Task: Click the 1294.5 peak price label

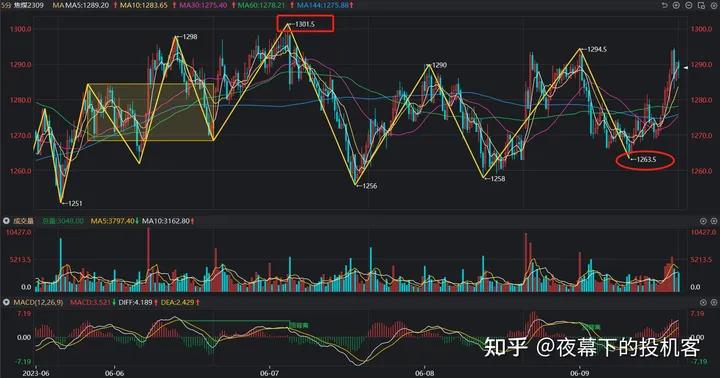Action: (x=597, y=49)
